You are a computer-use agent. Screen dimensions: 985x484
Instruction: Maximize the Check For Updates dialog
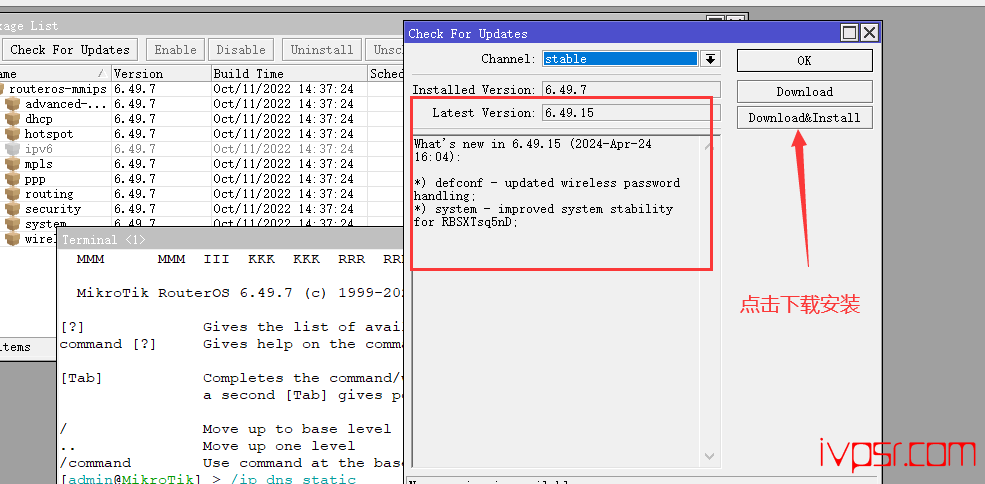(x=850, y=33)
